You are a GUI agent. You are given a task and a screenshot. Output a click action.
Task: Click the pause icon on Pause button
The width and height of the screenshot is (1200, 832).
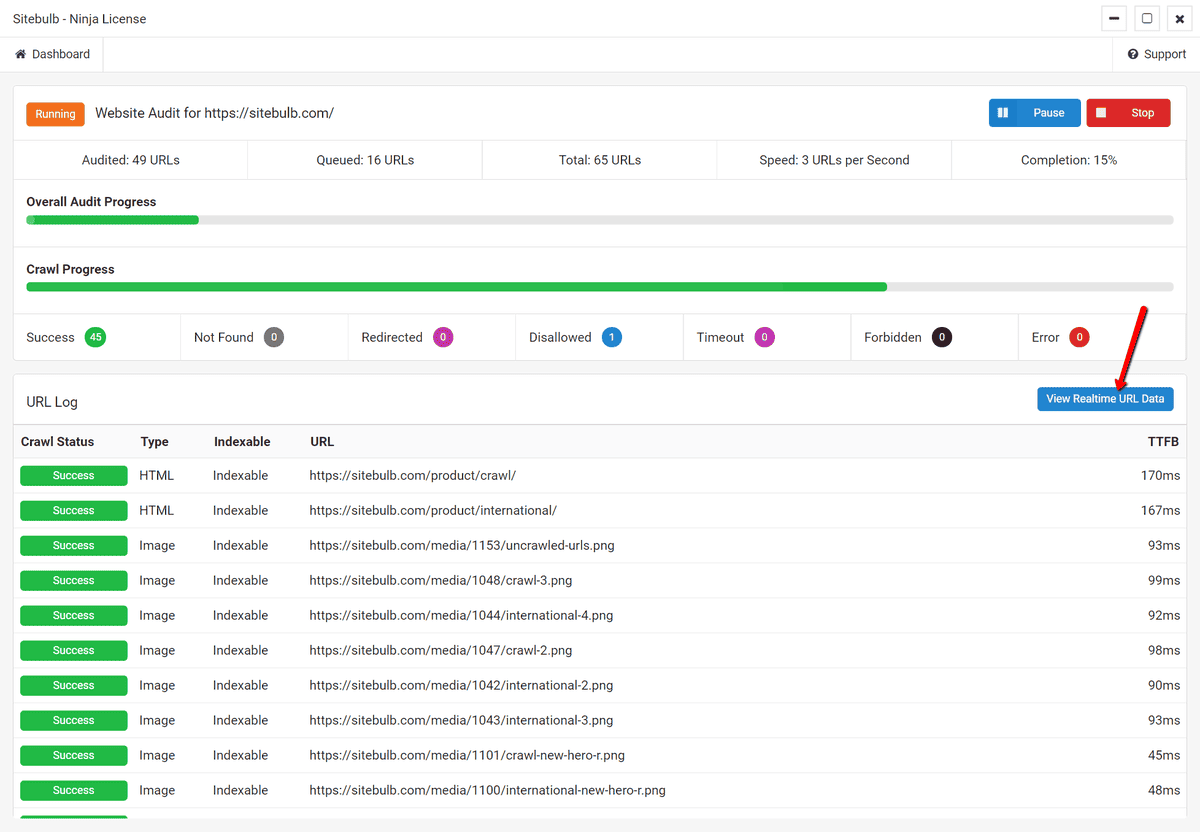(1003, 113)
